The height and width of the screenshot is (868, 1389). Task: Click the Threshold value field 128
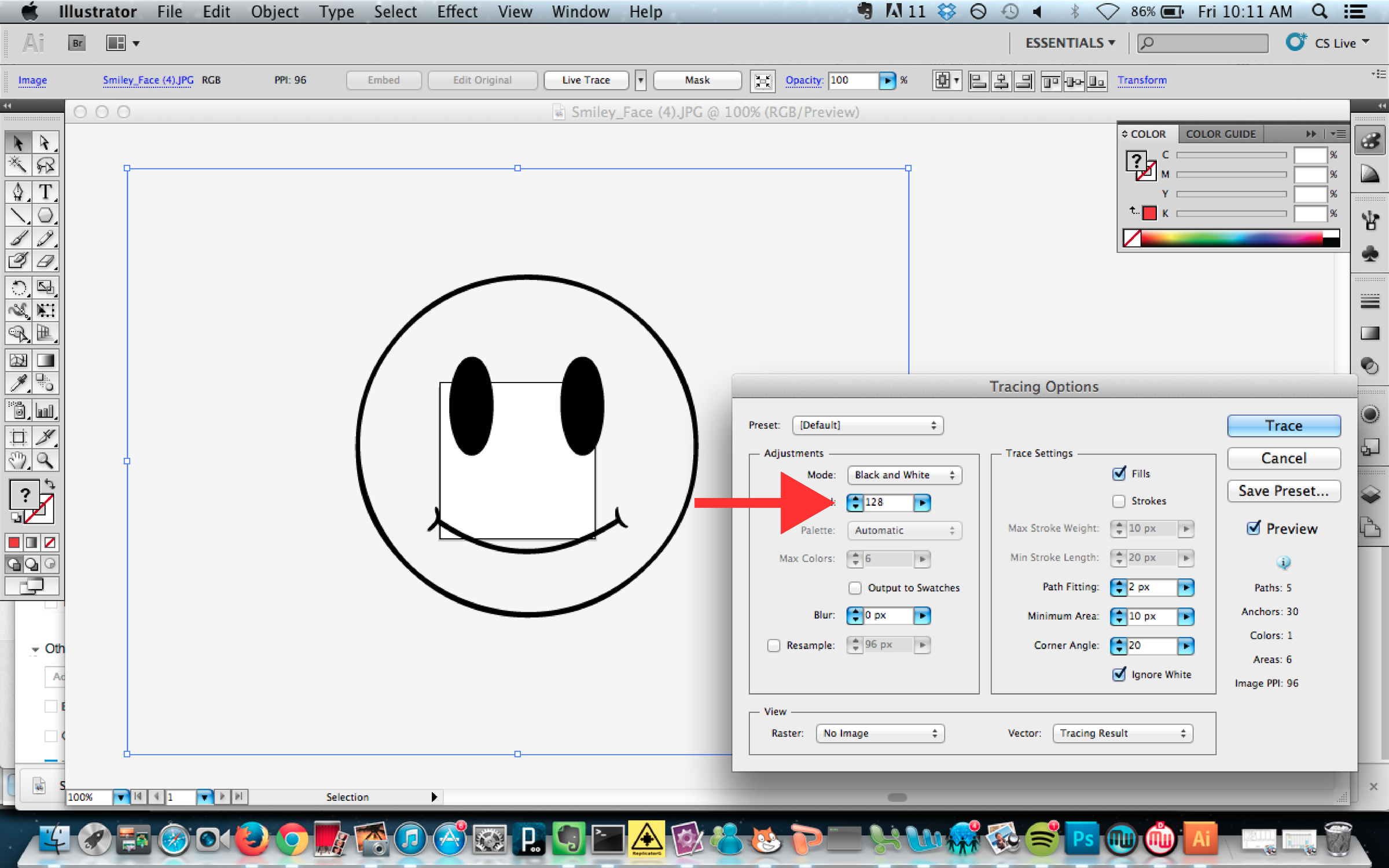[888, 502]
